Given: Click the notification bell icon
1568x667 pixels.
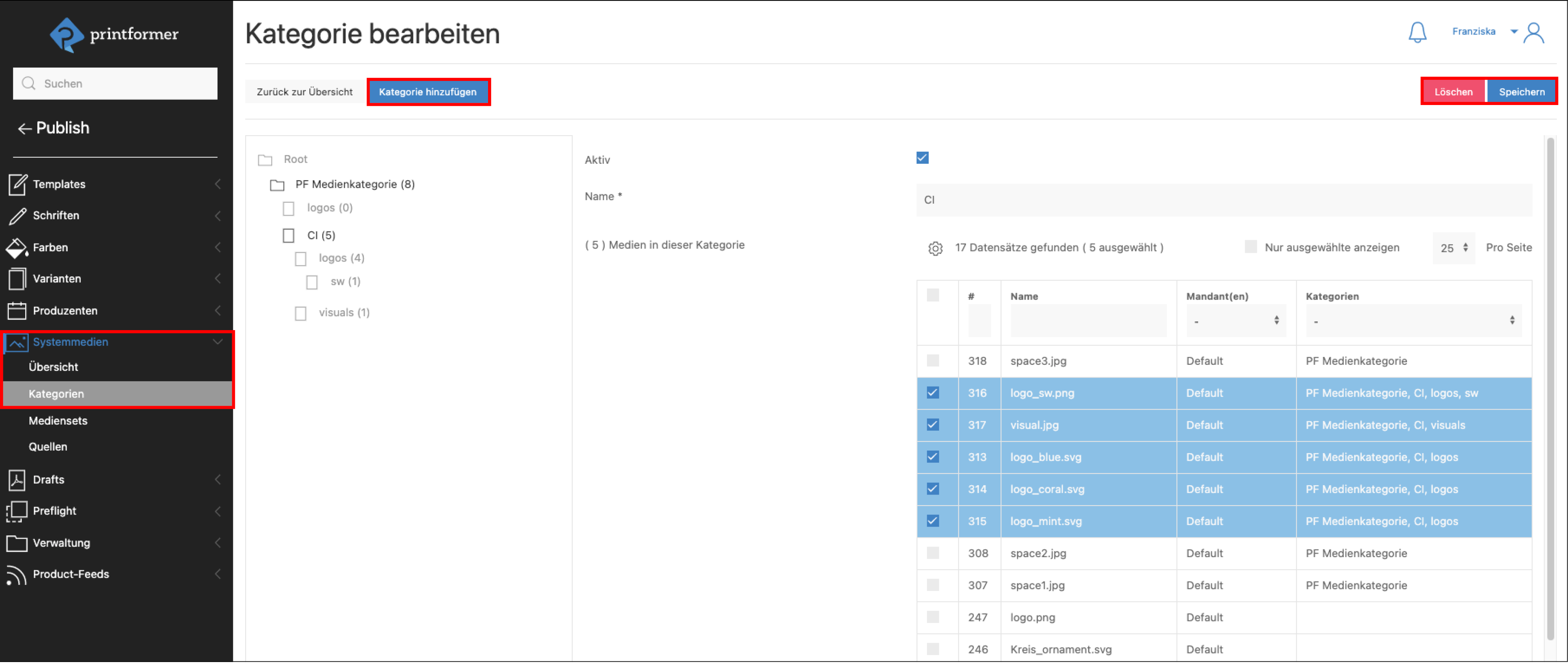Looking at the screenshot, I should [x=1417, y=32].
